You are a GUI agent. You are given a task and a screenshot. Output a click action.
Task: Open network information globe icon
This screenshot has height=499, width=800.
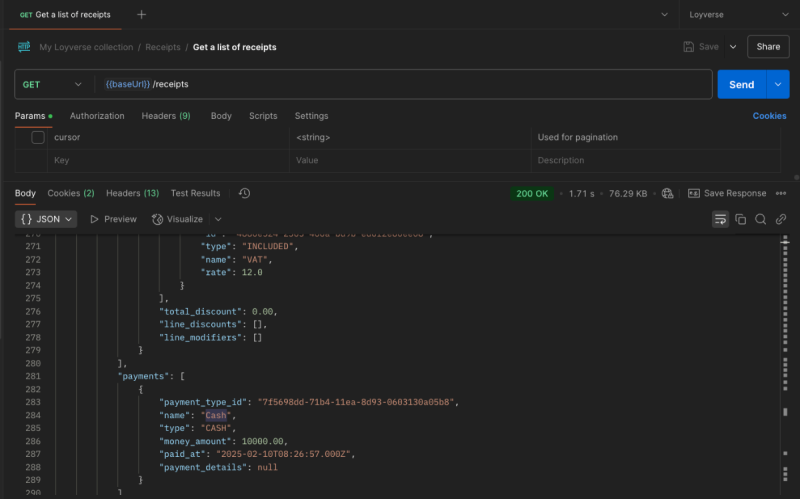coord(667,193)
